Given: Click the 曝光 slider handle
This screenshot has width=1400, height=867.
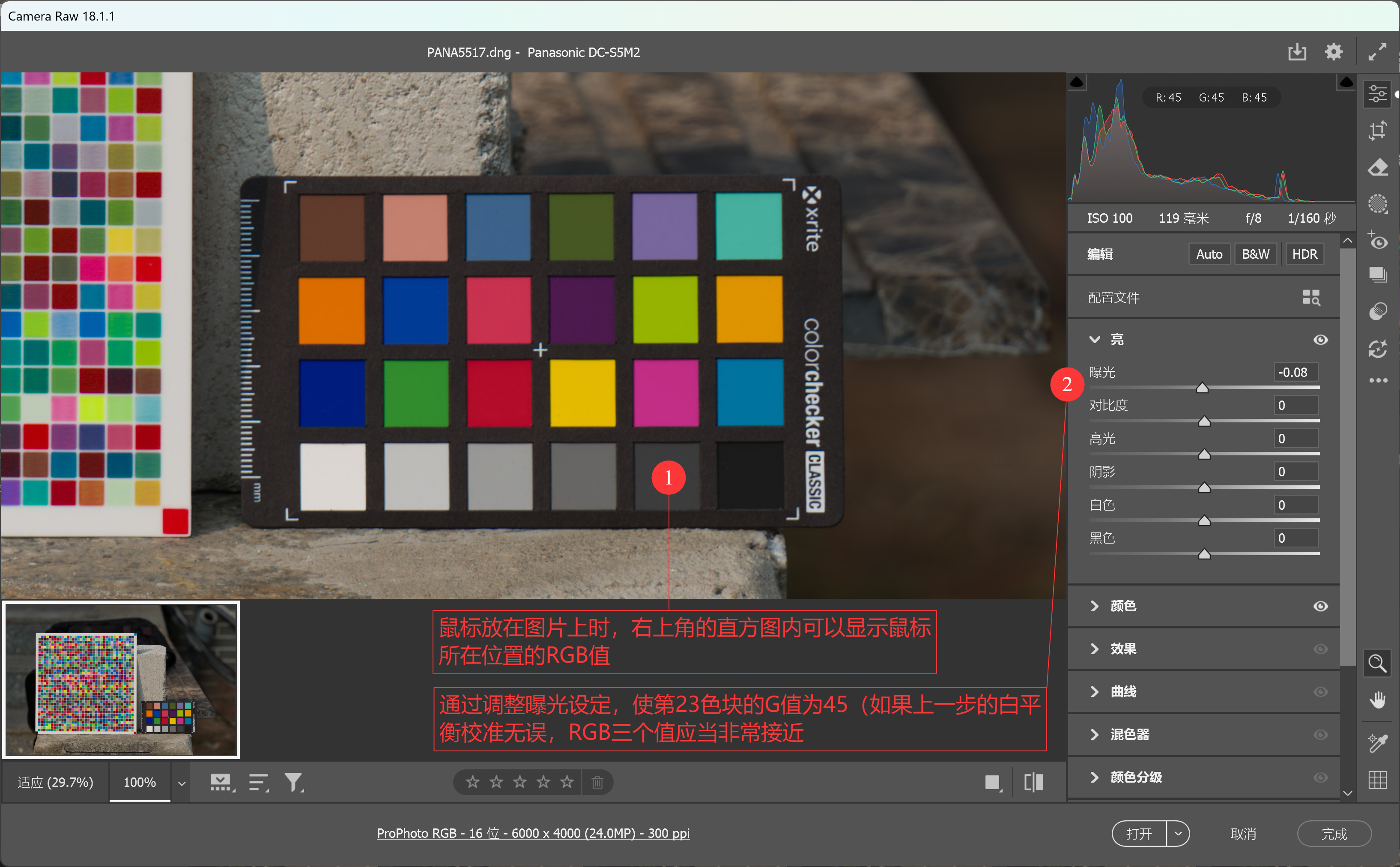Looking at the screenshot, I should 1202,388.
